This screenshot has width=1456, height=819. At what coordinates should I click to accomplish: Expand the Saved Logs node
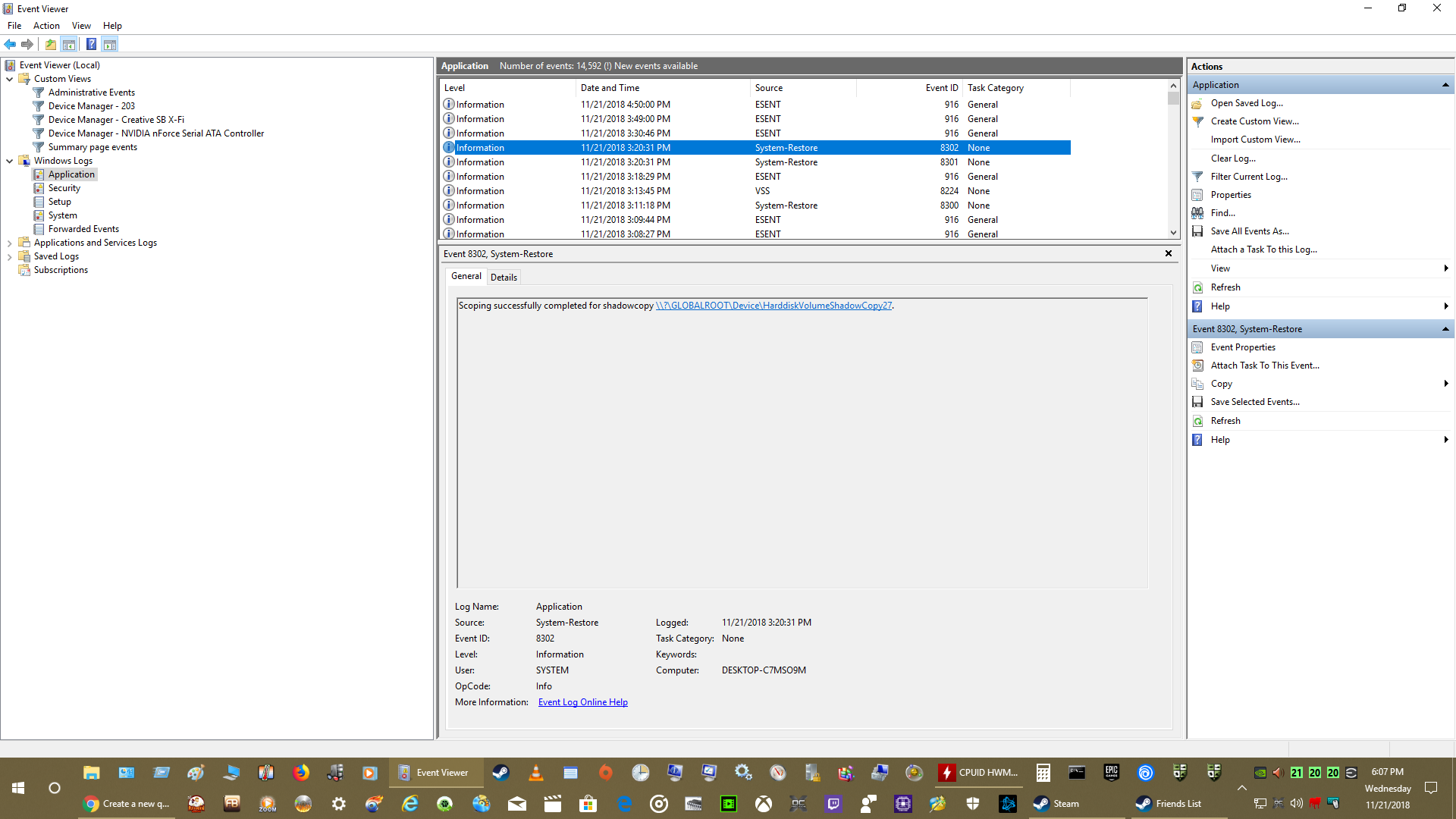coord(9,256)
